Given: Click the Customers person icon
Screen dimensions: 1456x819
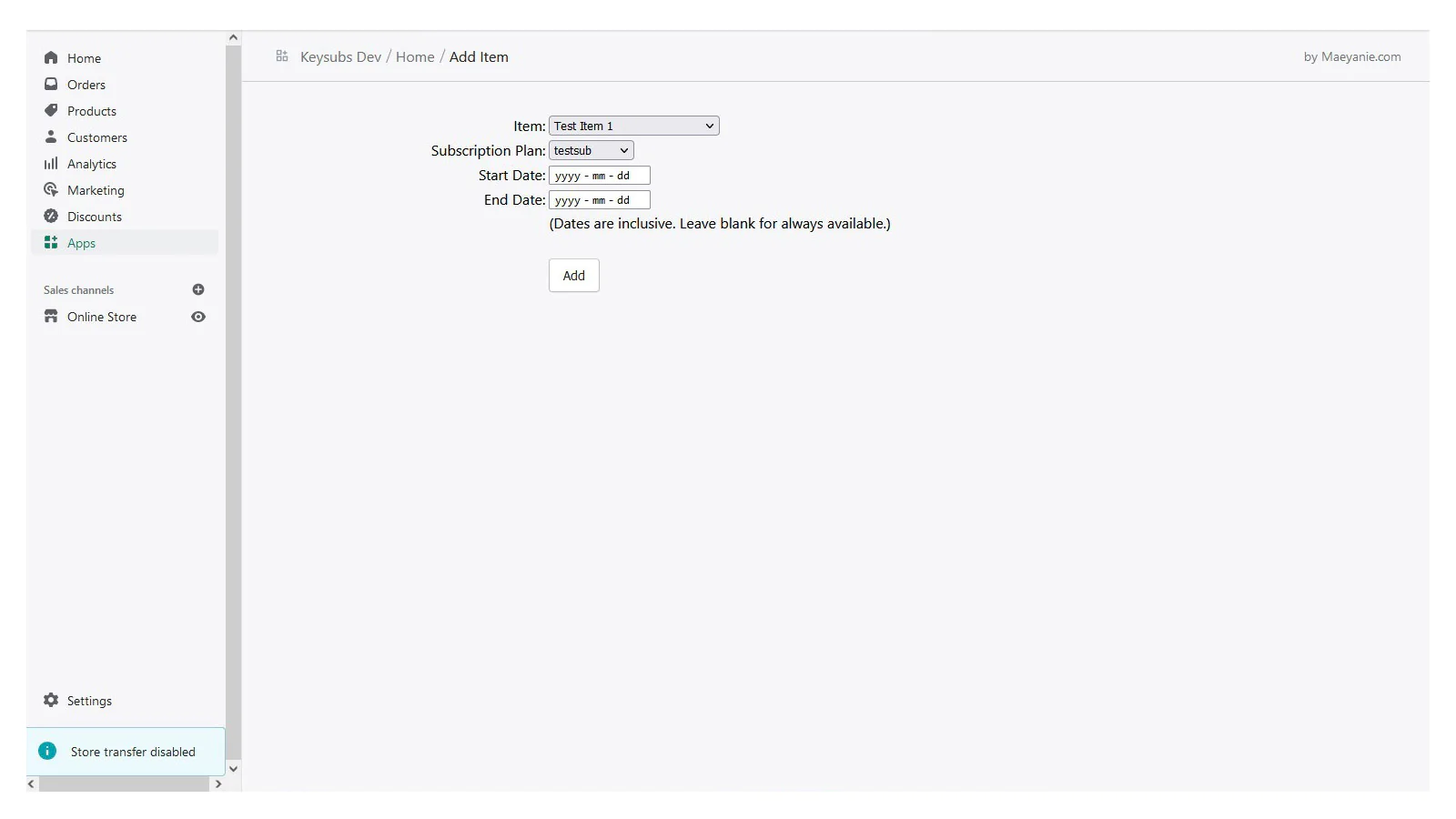Looking at the screenshot, I should [x=51, y=136].
